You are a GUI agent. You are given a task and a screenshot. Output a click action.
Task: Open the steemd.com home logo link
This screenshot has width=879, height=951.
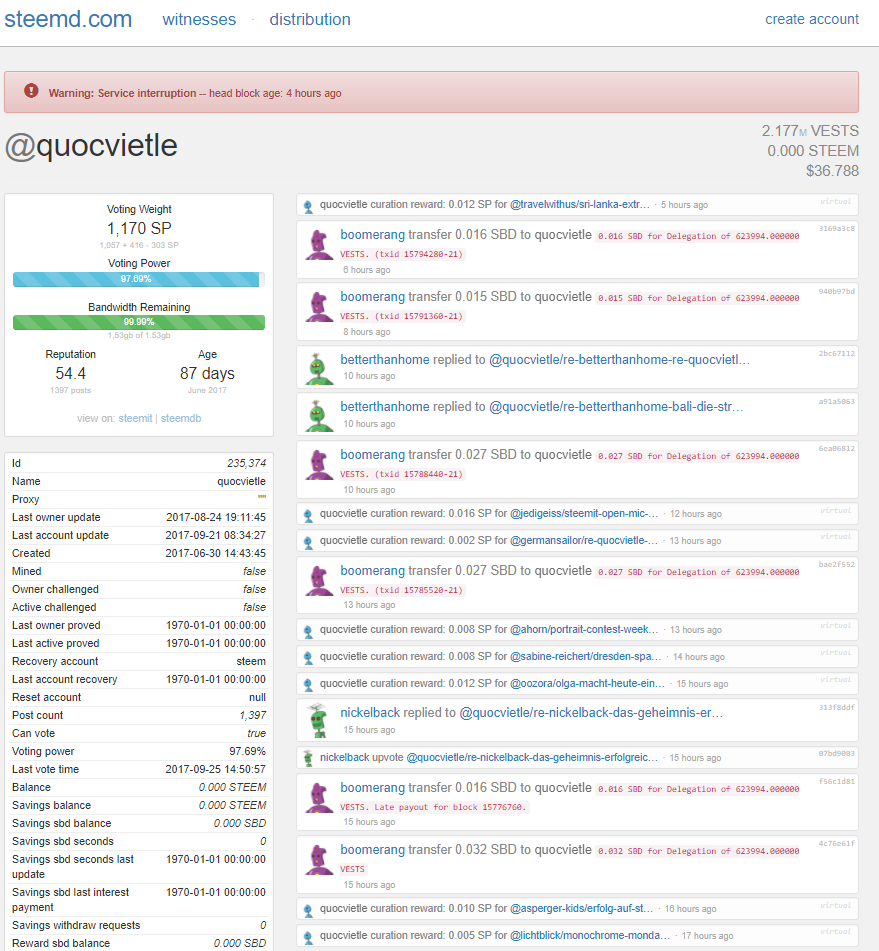coord(68,19)
